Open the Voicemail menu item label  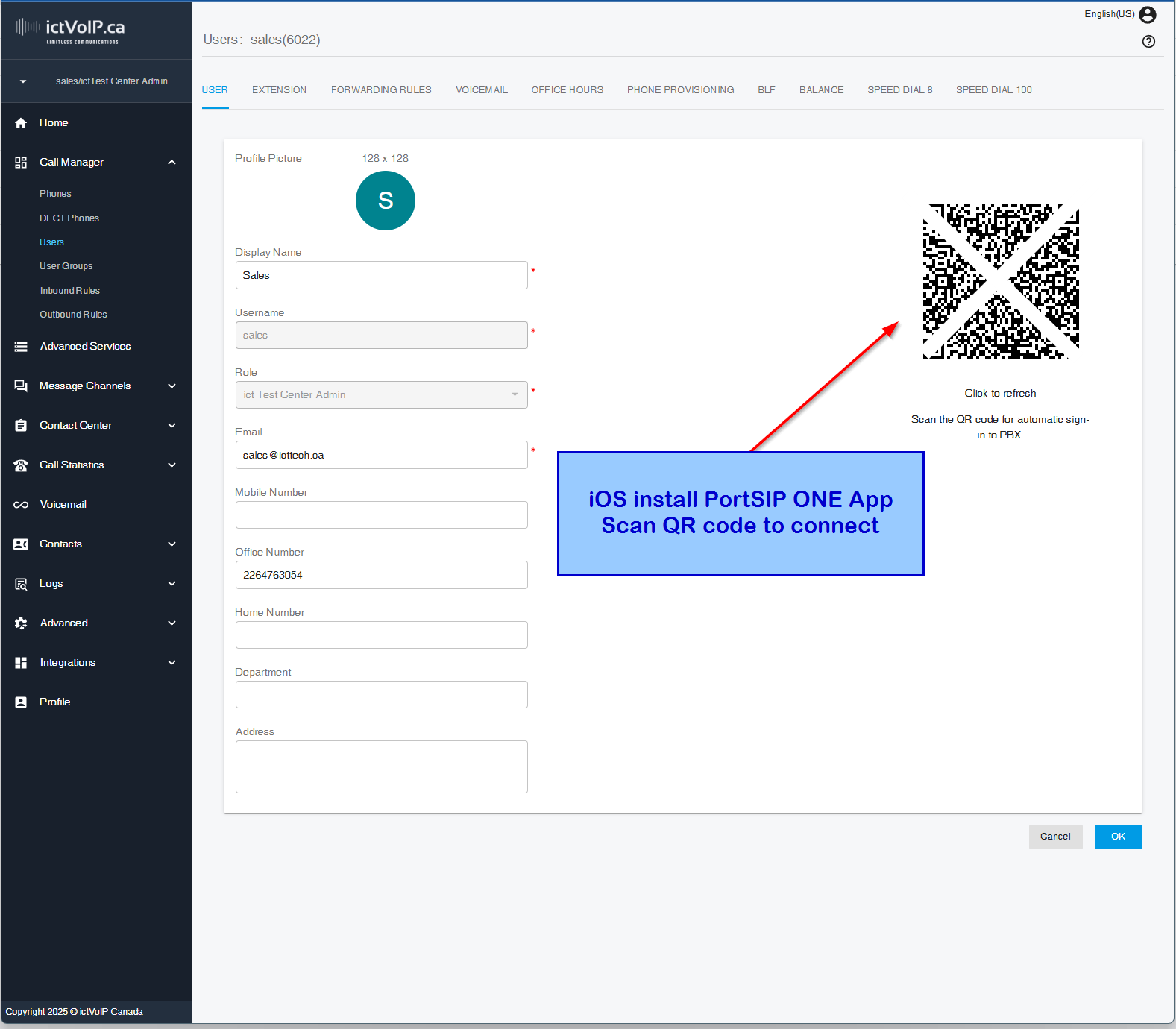point(63,505)
